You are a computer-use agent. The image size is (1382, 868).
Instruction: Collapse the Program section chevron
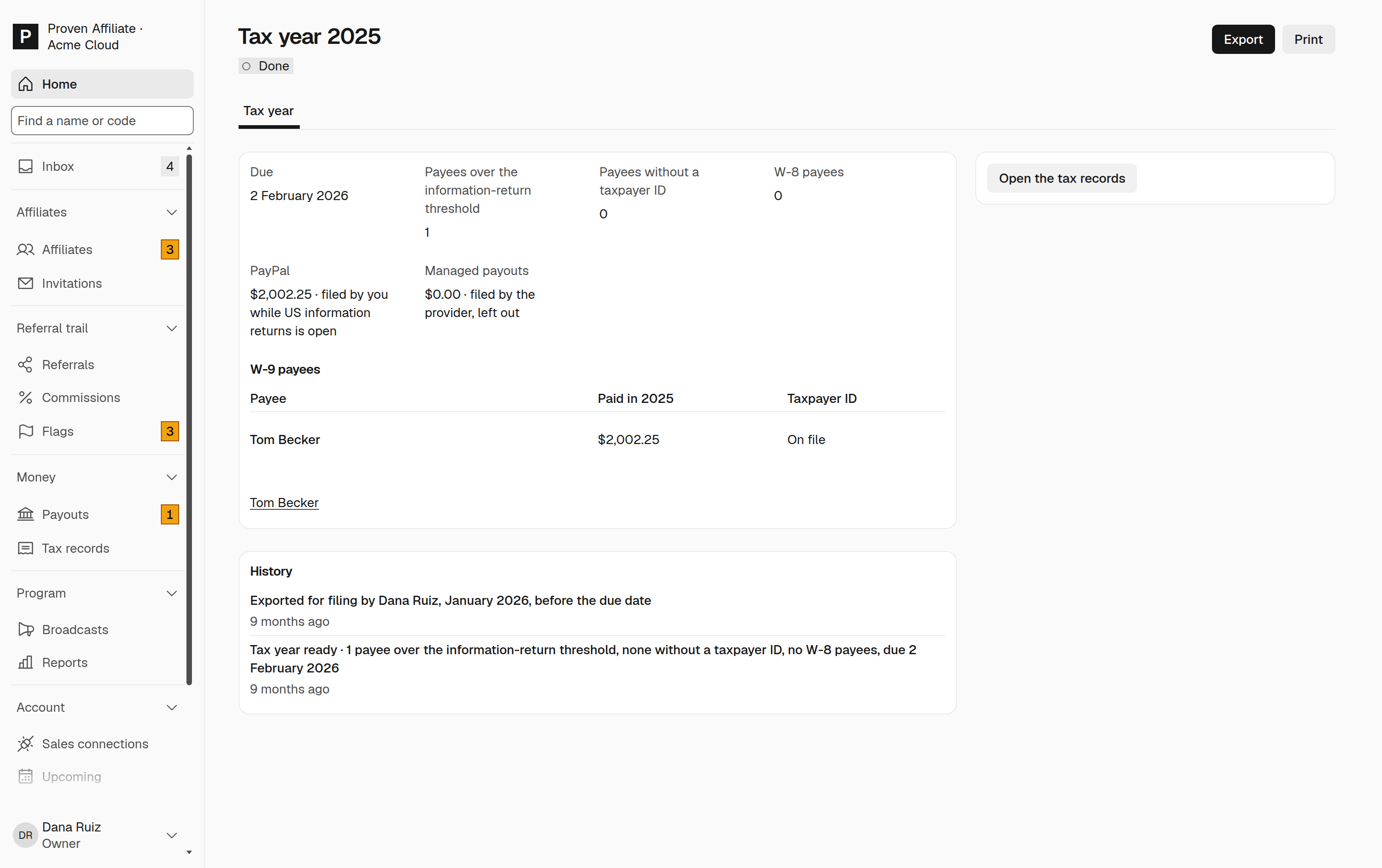click(x=171, y=593)
